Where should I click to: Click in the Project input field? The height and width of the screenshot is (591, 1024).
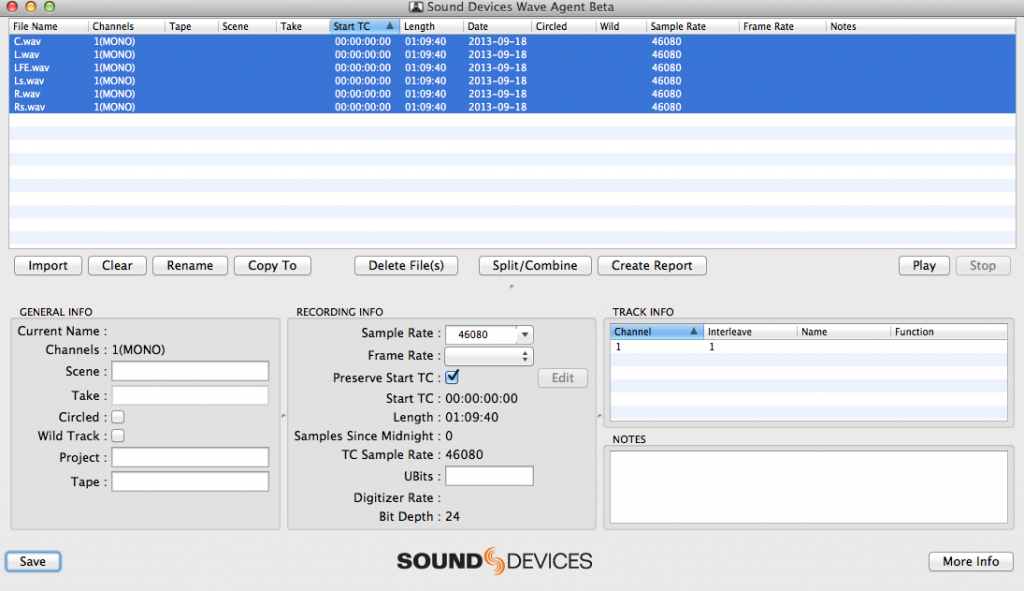click(190, 457)
